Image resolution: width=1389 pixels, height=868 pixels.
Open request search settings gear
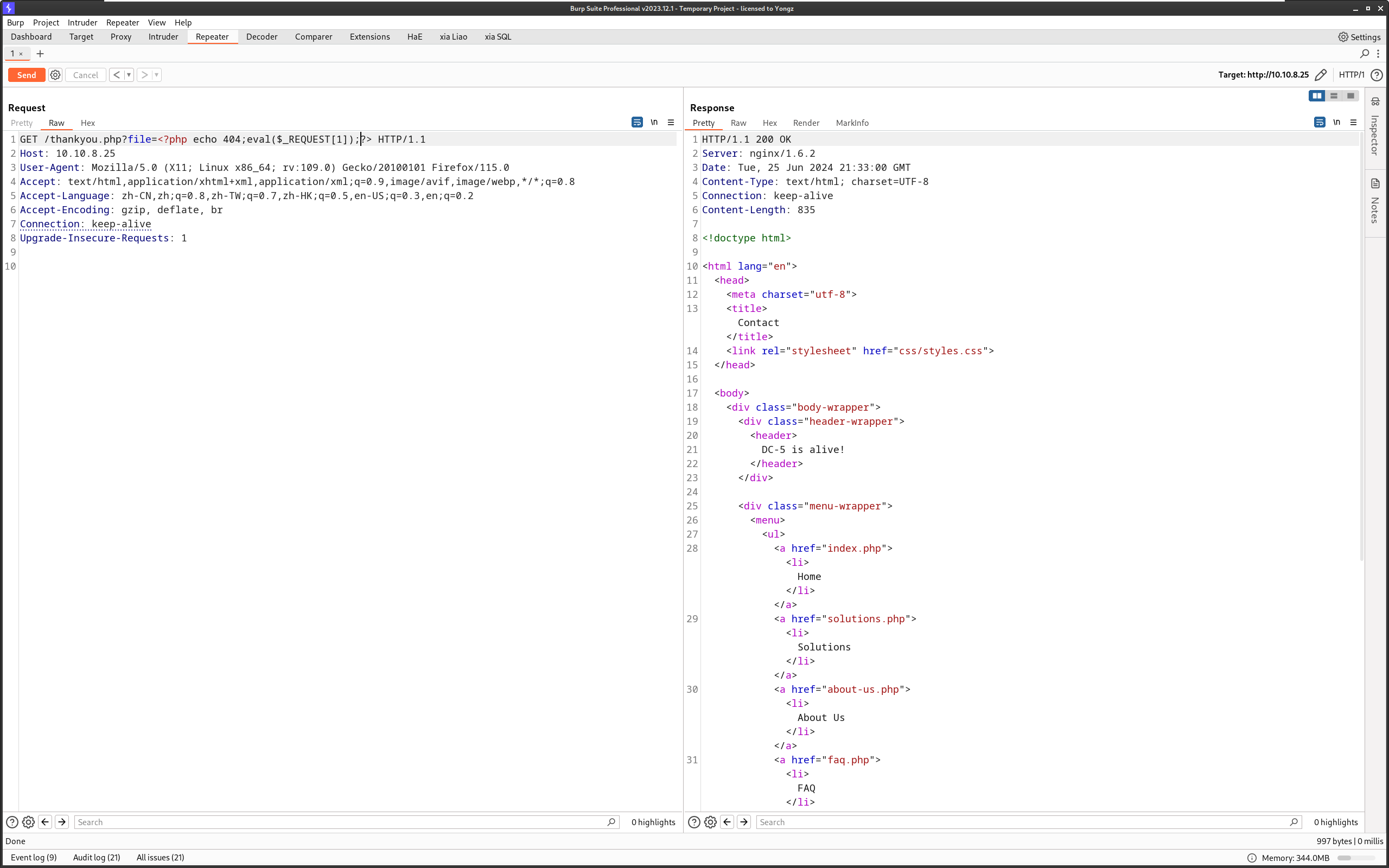pyautogui.click(x=28, y=822)
